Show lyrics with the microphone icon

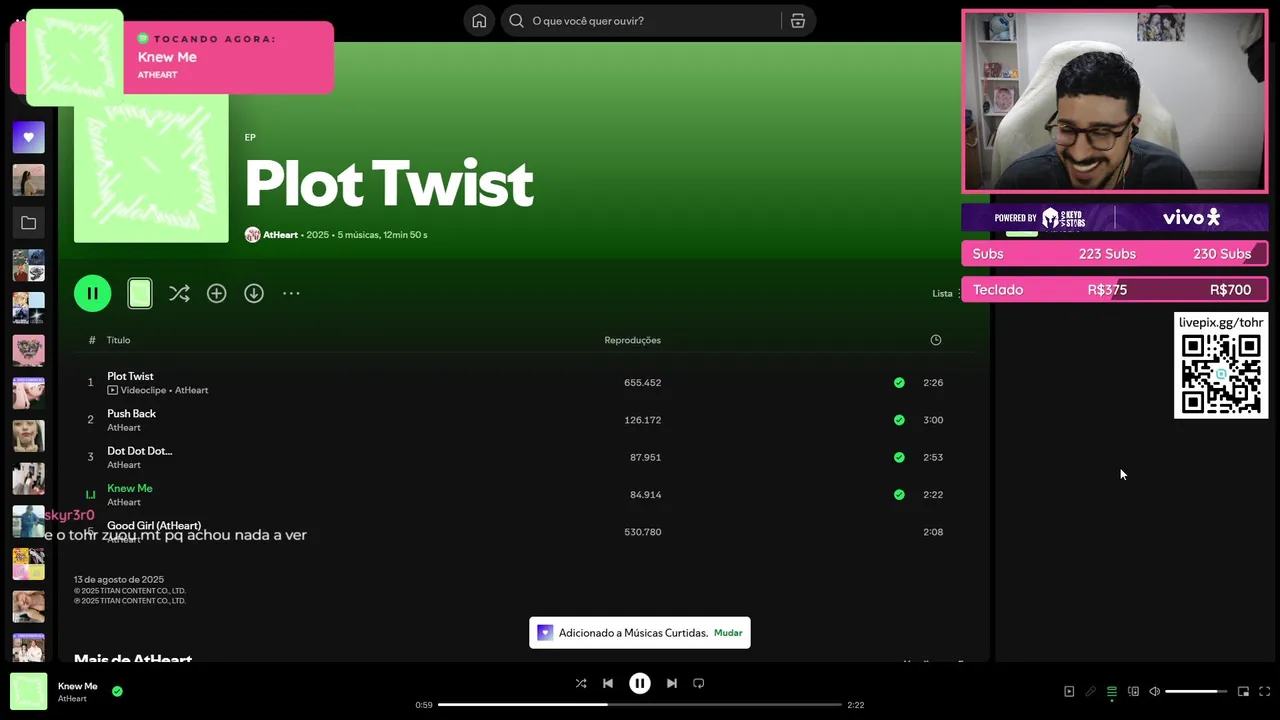[1091, 692]
